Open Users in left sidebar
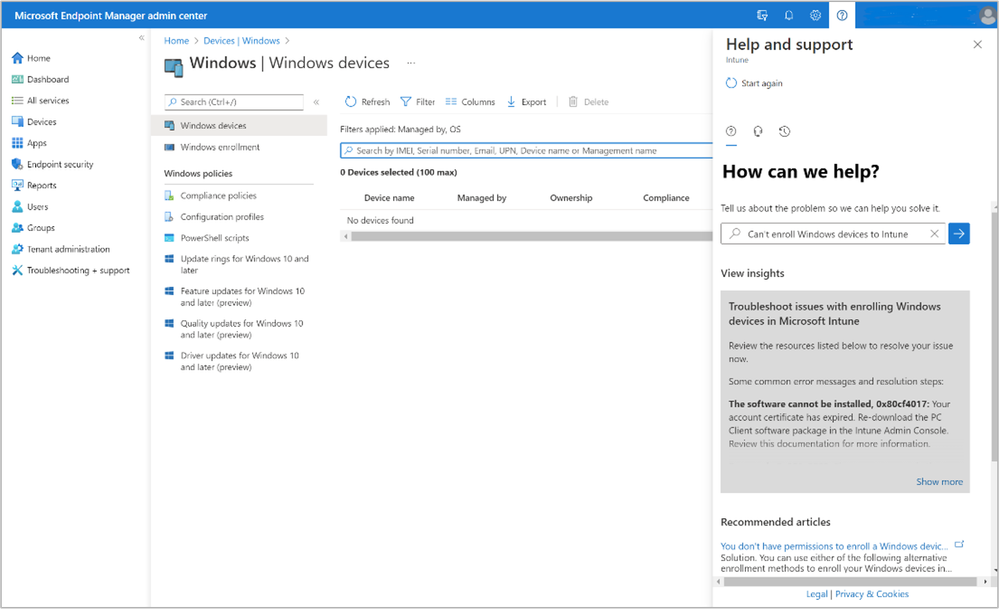The image size is (999, 609). pyautogui.click(x=30, y=206)
